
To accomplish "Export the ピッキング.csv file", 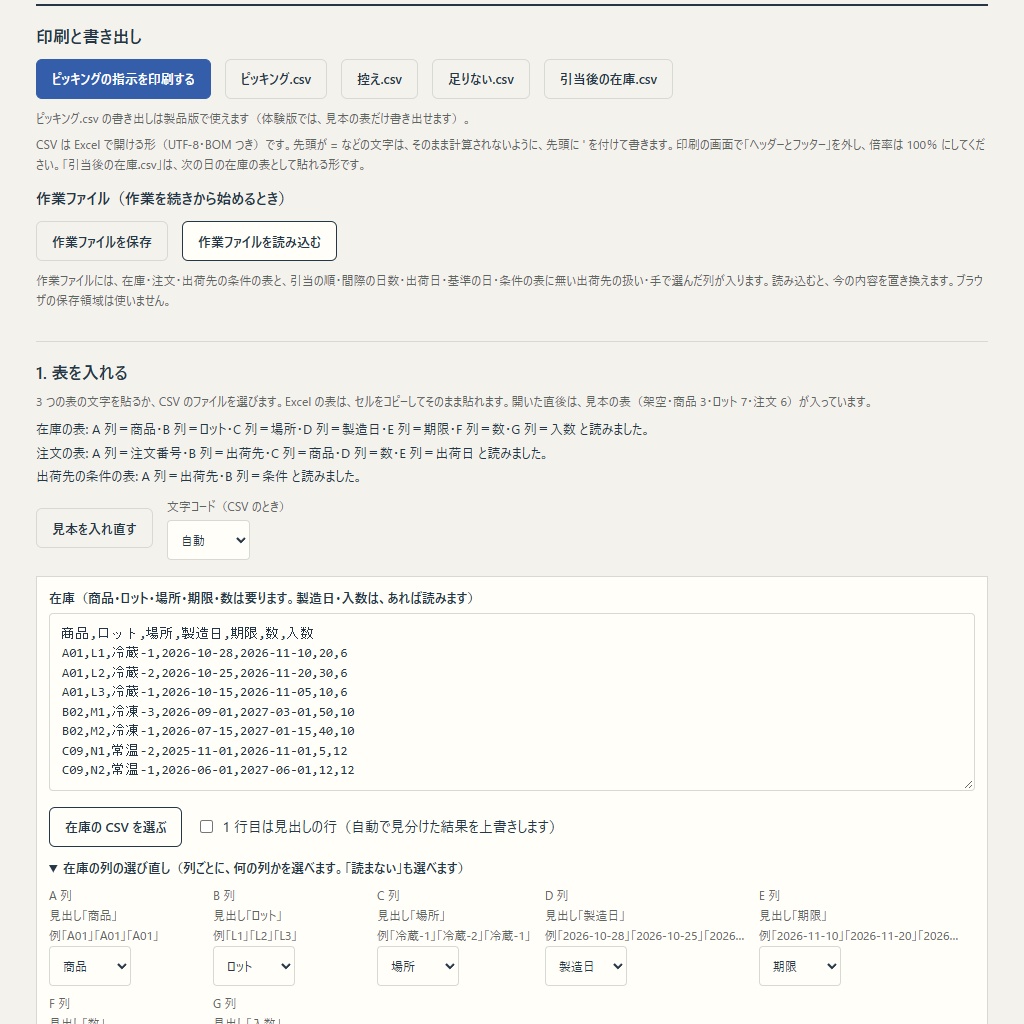I will pyautogui.click(x=276, y=79).
